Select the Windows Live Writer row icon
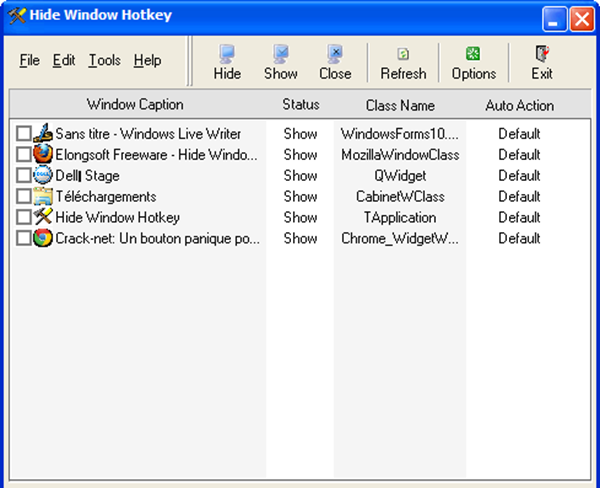Screen dimensions: 600x488 pyautogui.click(x=42, y=133)
